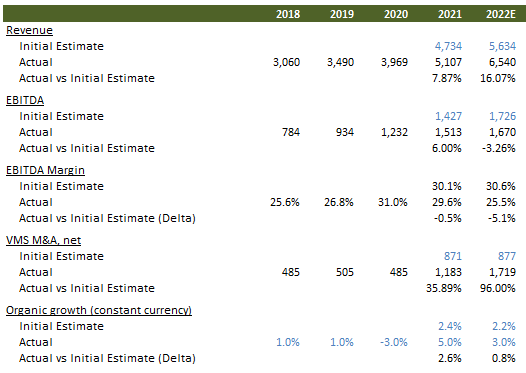Click the 2020 column header
526x373 pixels.
click(396, 14)
